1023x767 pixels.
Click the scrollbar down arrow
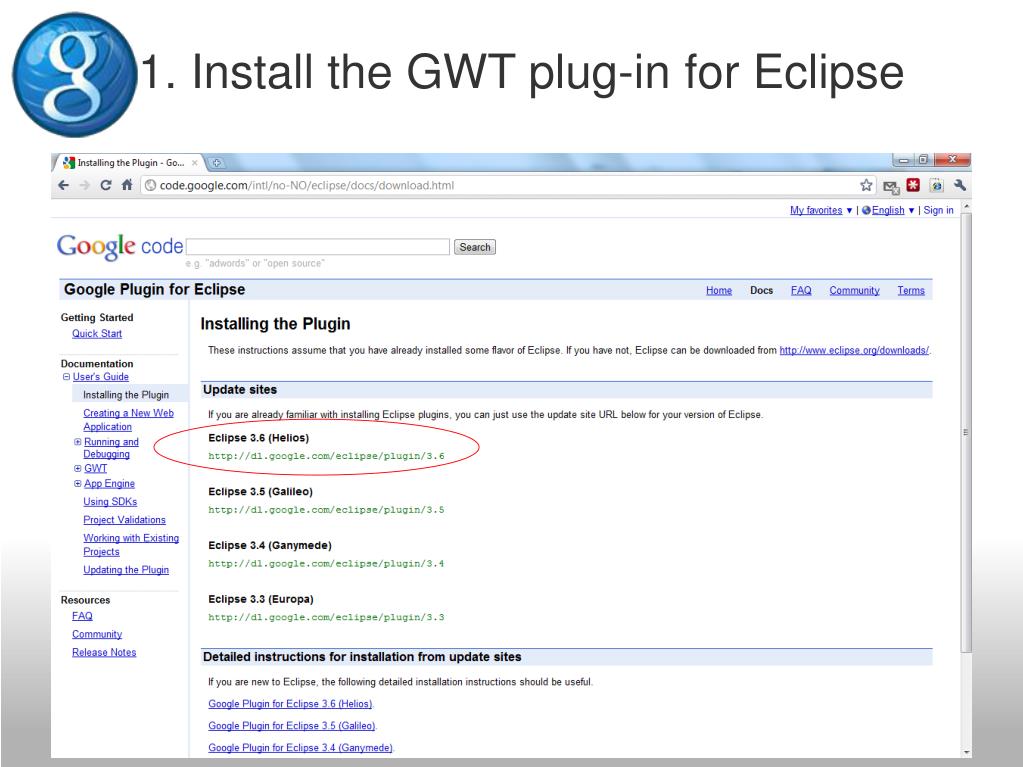pos(966,753)
